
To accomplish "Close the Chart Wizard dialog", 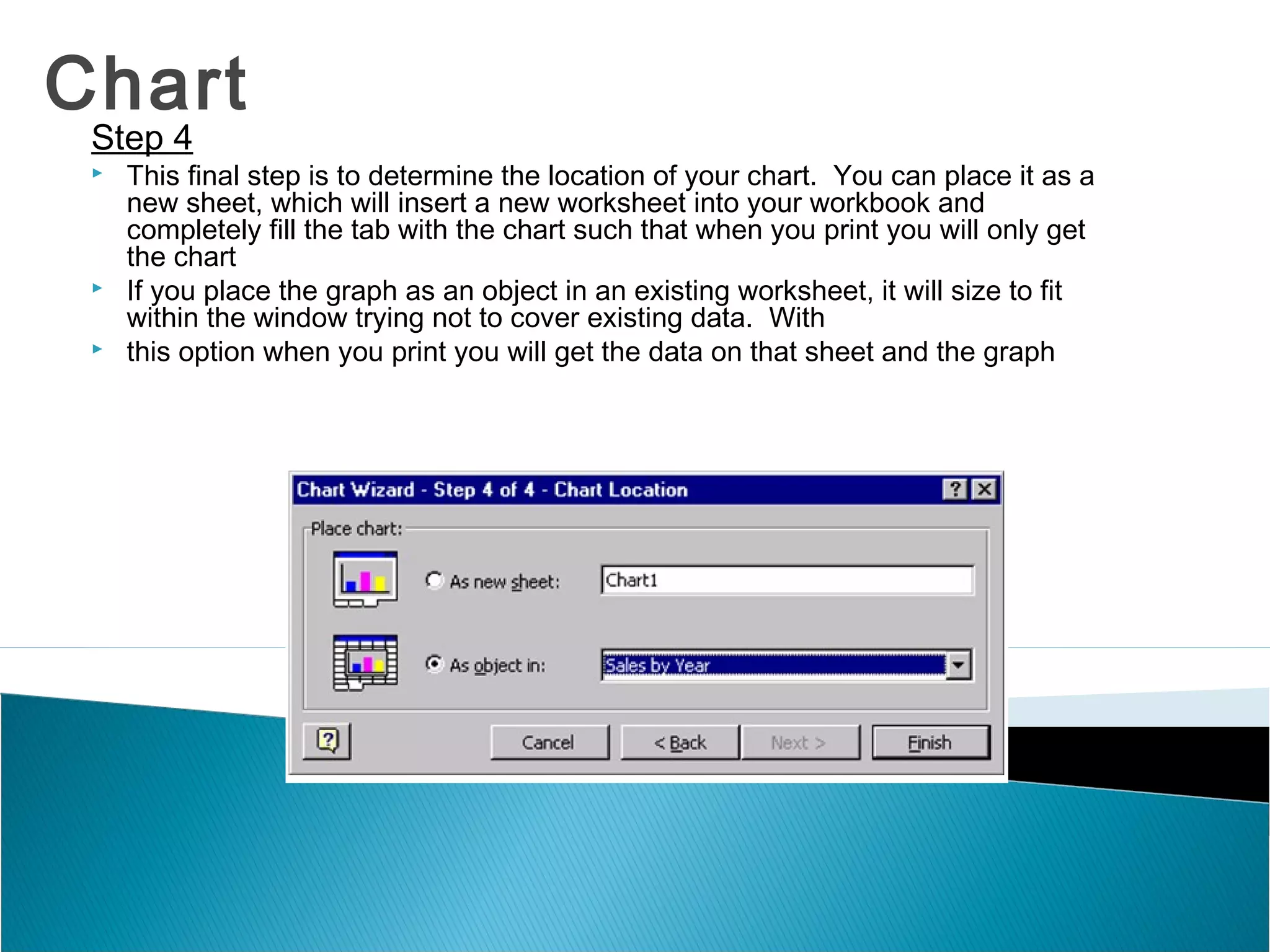I will coord(984,490).
